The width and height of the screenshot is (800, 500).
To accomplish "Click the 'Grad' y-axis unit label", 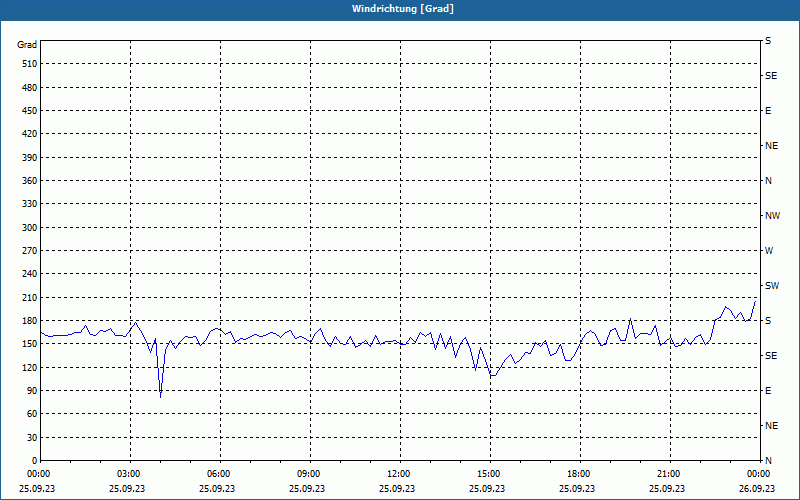I will coord(27,45).
